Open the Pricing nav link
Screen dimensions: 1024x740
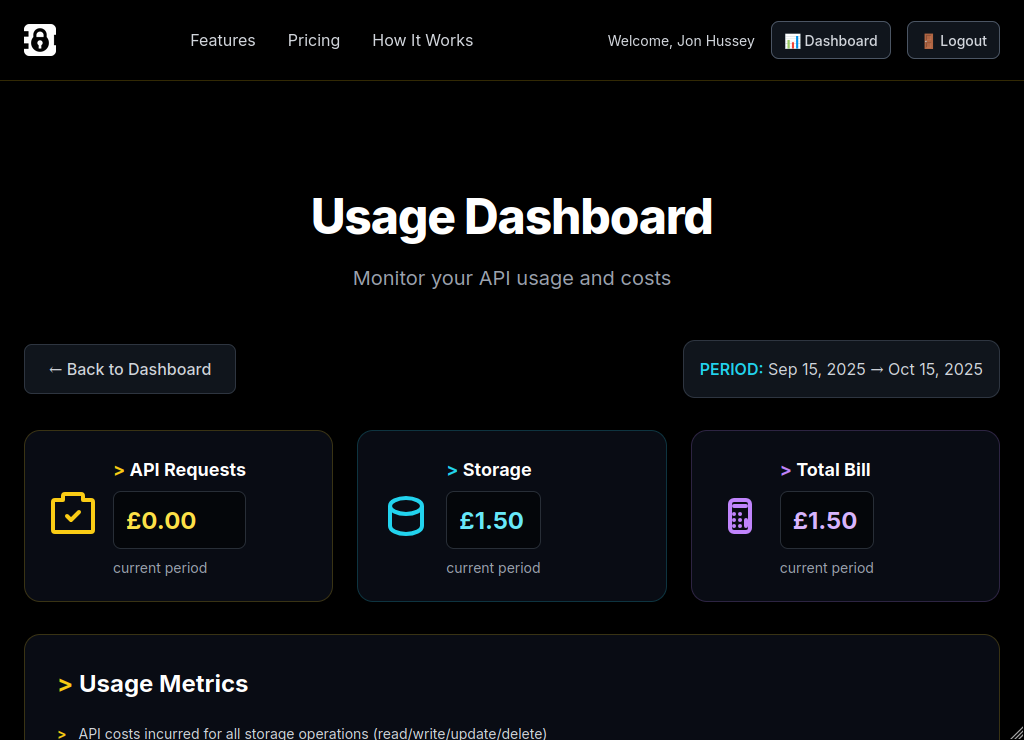coord(313,40)
